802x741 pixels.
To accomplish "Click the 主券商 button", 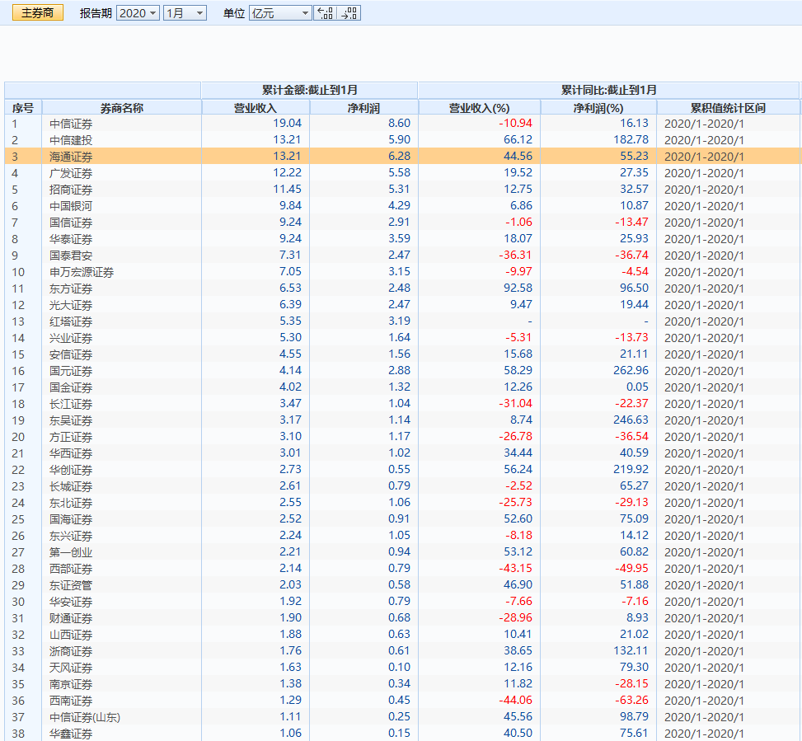I will 37,13.
